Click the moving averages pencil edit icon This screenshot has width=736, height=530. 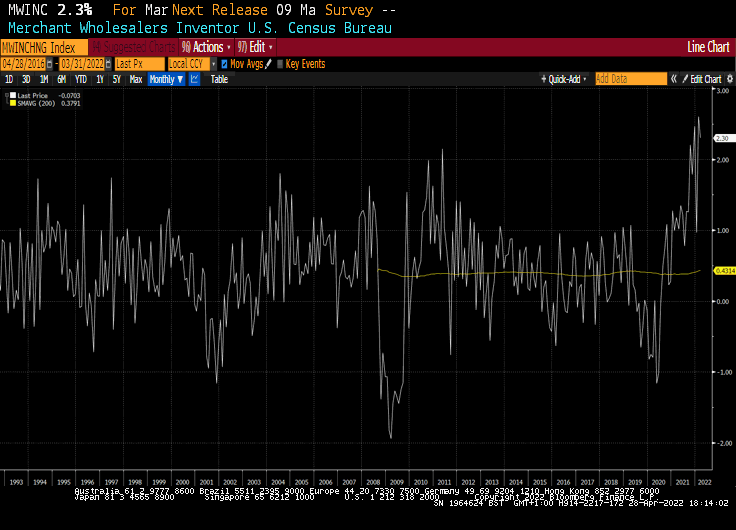pyautogui.click(x=268, y=64)
